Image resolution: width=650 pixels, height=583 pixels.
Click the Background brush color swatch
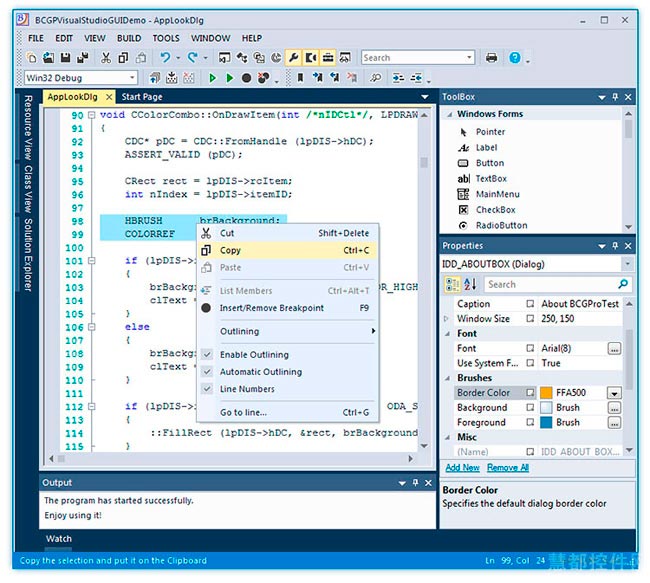point(546,408)
